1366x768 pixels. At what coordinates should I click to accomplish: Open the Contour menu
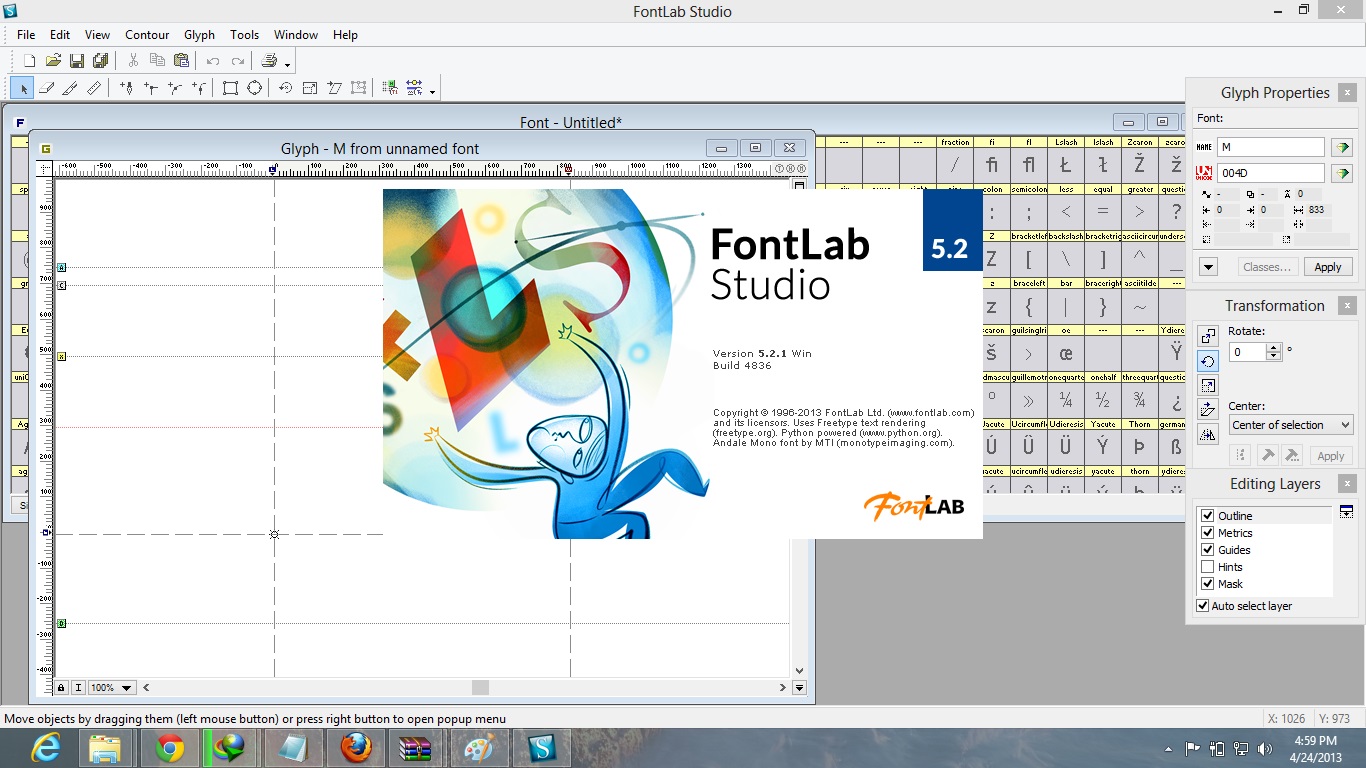tap(147, 34)
